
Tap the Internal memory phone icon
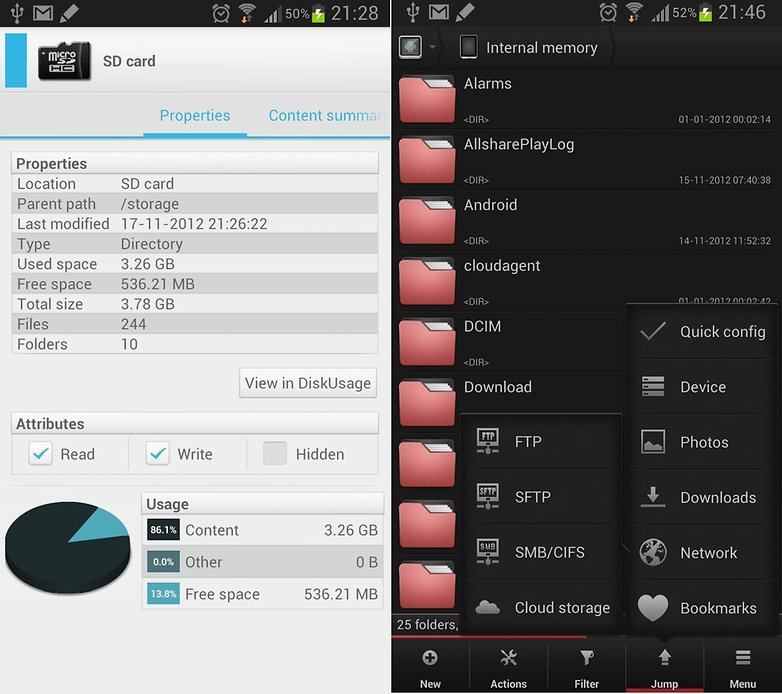[x=468, y=47]
